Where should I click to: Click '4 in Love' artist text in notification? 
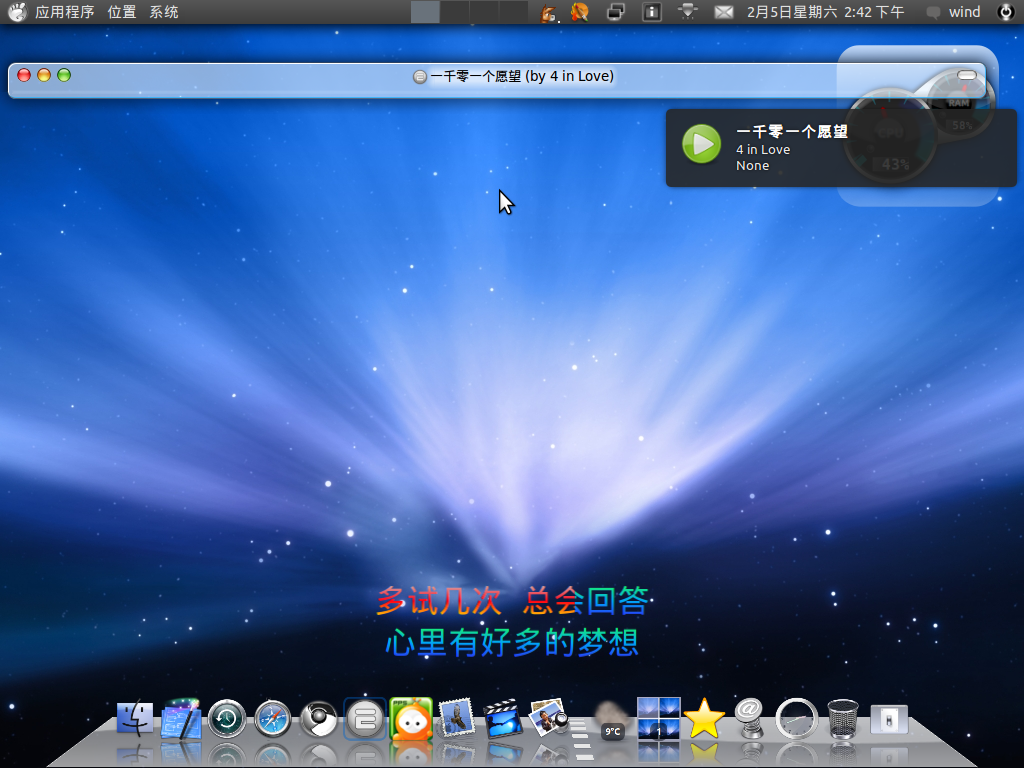click(763, 150)
